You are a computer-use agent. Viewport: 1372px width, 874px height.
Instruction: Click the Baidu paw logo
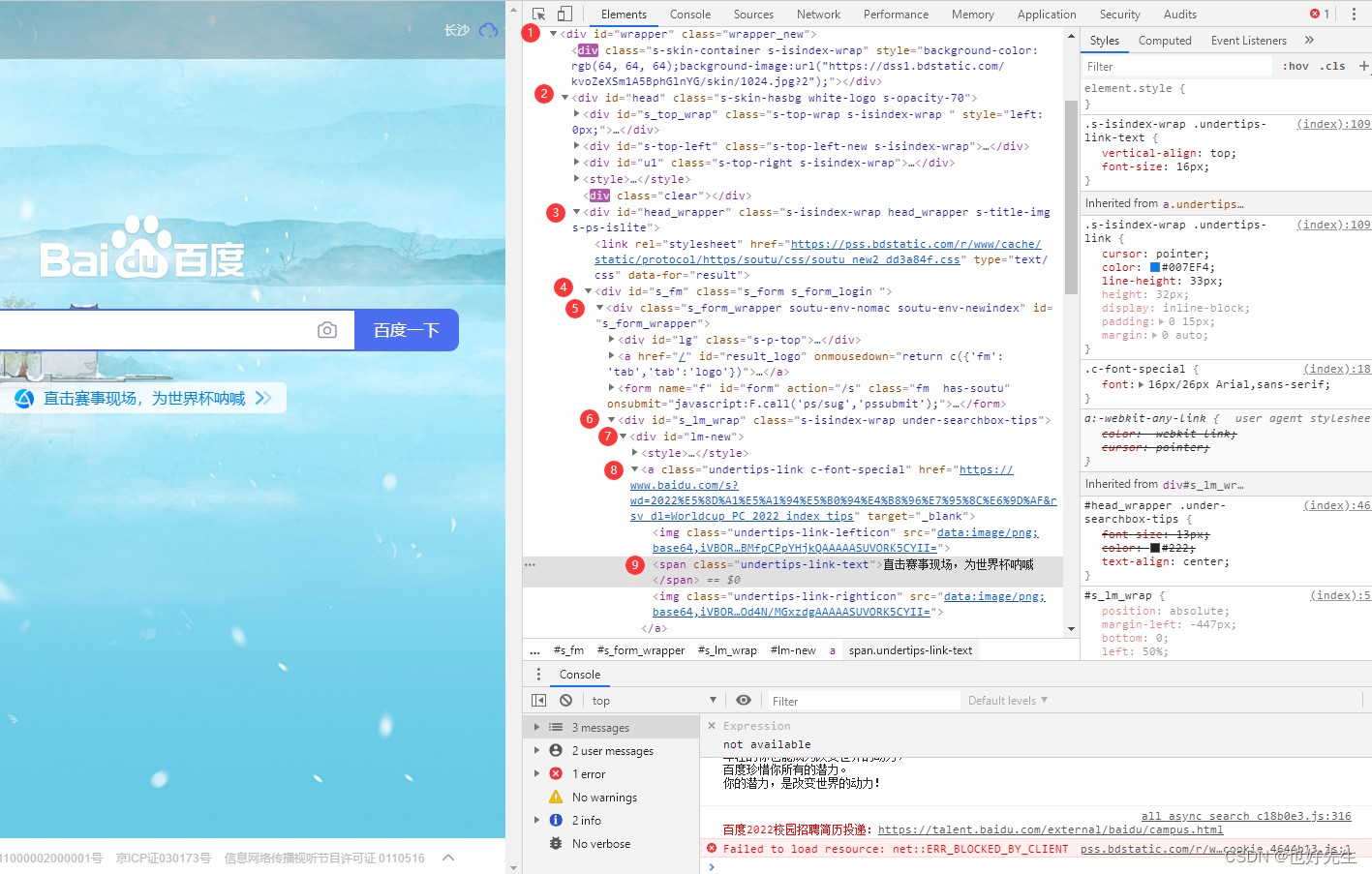pos(141,250)
